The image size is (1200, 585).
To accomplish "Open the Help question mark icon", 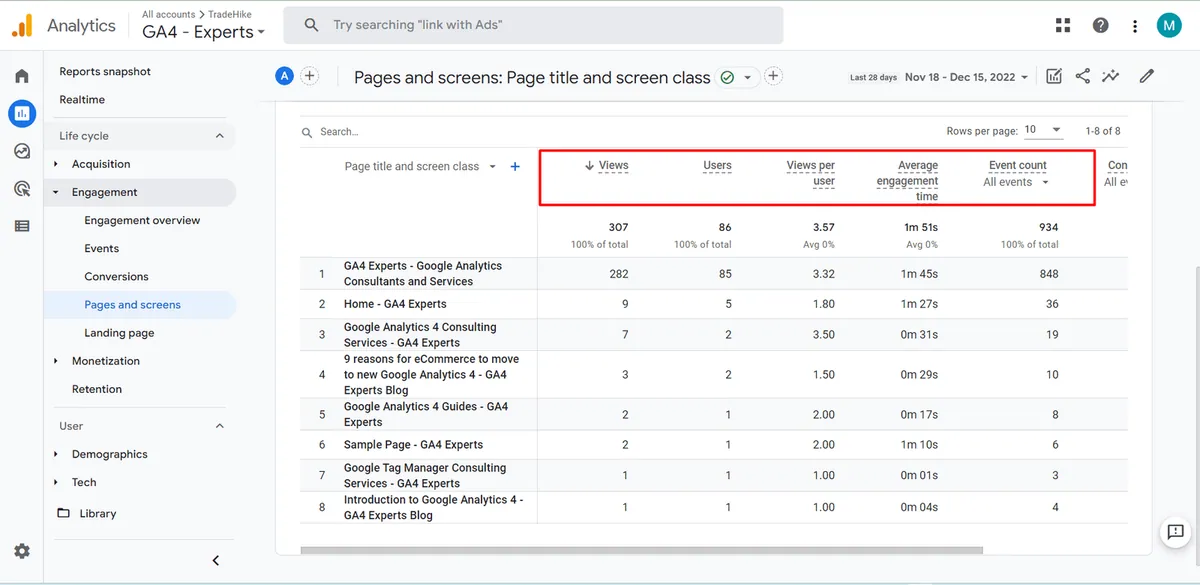I will click(x=1100, y=26).
